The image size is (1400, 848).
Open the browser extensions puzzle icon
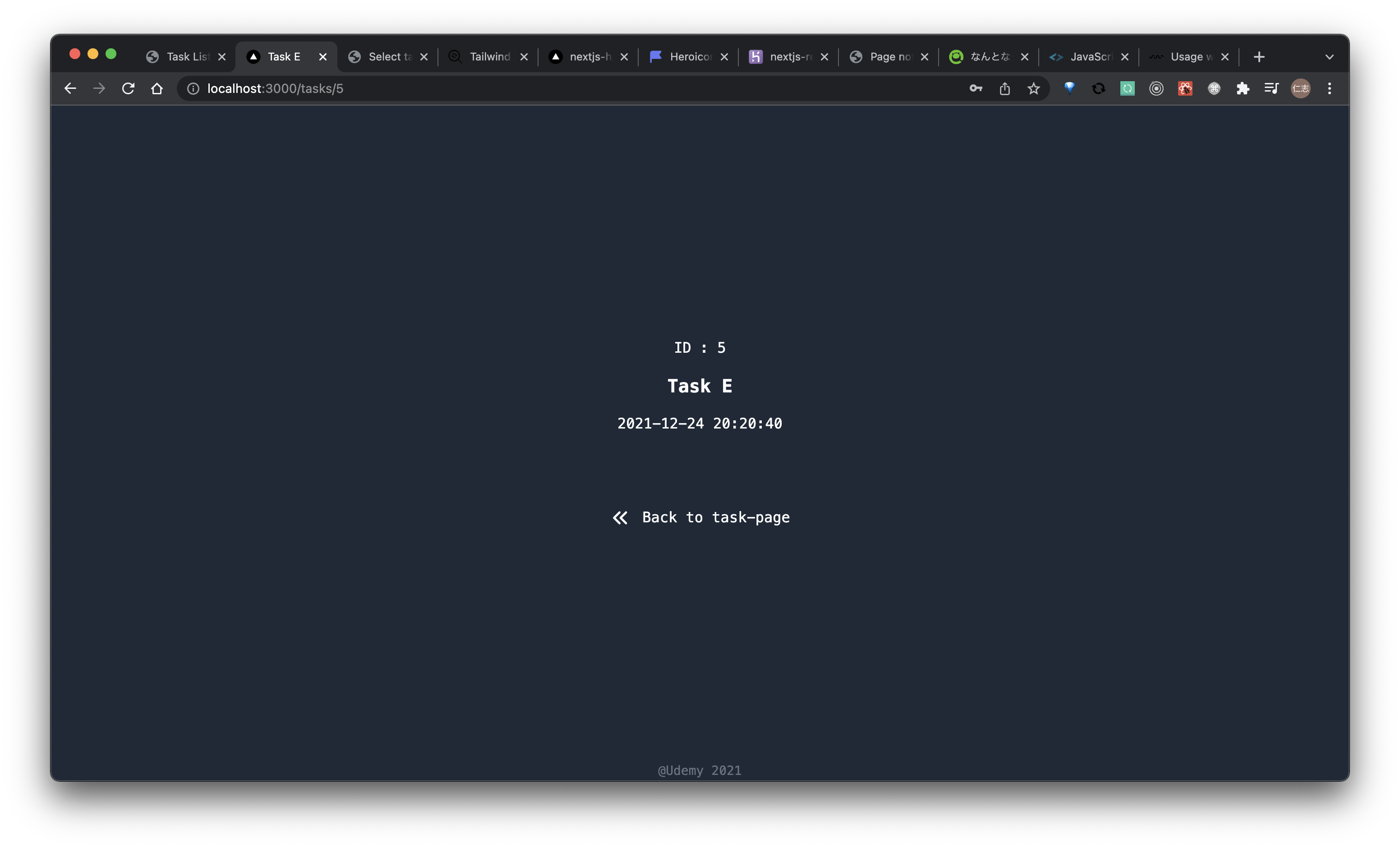1243,89
